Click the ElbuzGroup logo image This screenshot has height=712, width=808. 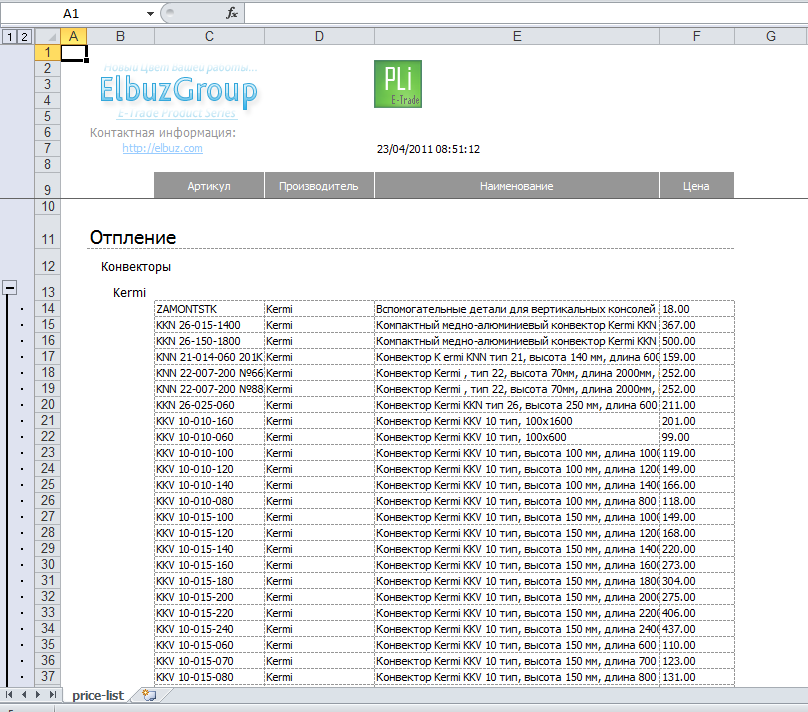[178, 91]
